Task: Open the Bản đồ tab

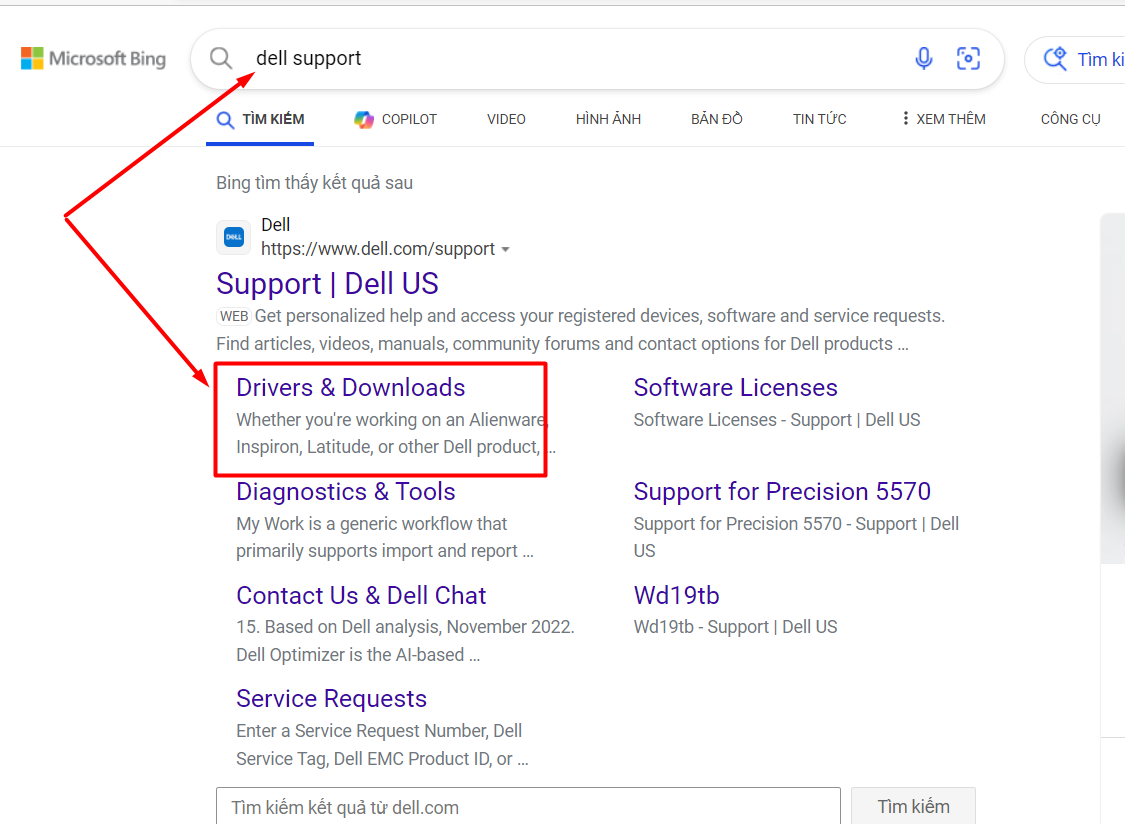Action: (716, 119)
